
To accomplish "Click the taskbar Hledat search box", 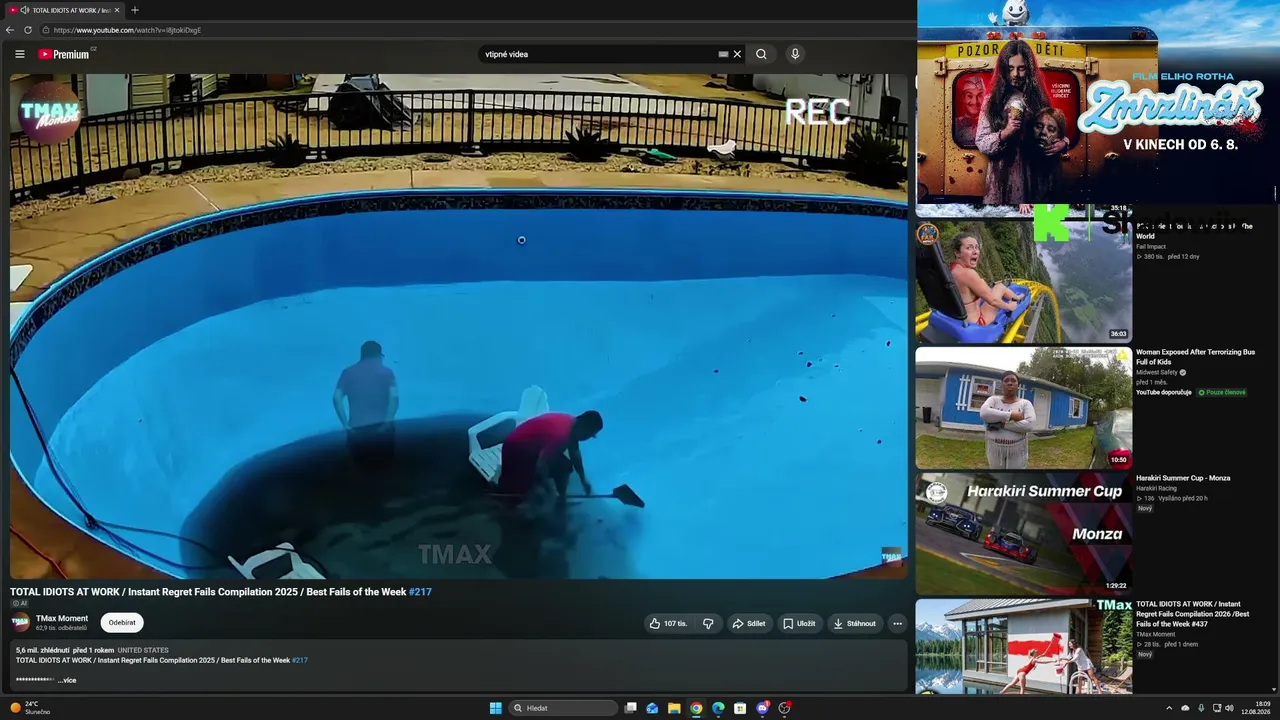I will pyautogui.click(x=563, y=708).
